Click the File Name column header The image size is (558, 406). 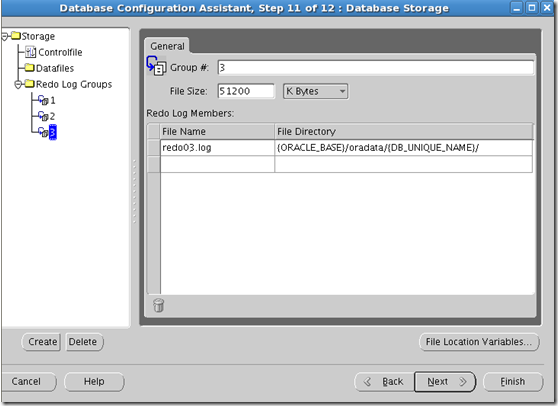pyautogui.click(x=217, y=132)
